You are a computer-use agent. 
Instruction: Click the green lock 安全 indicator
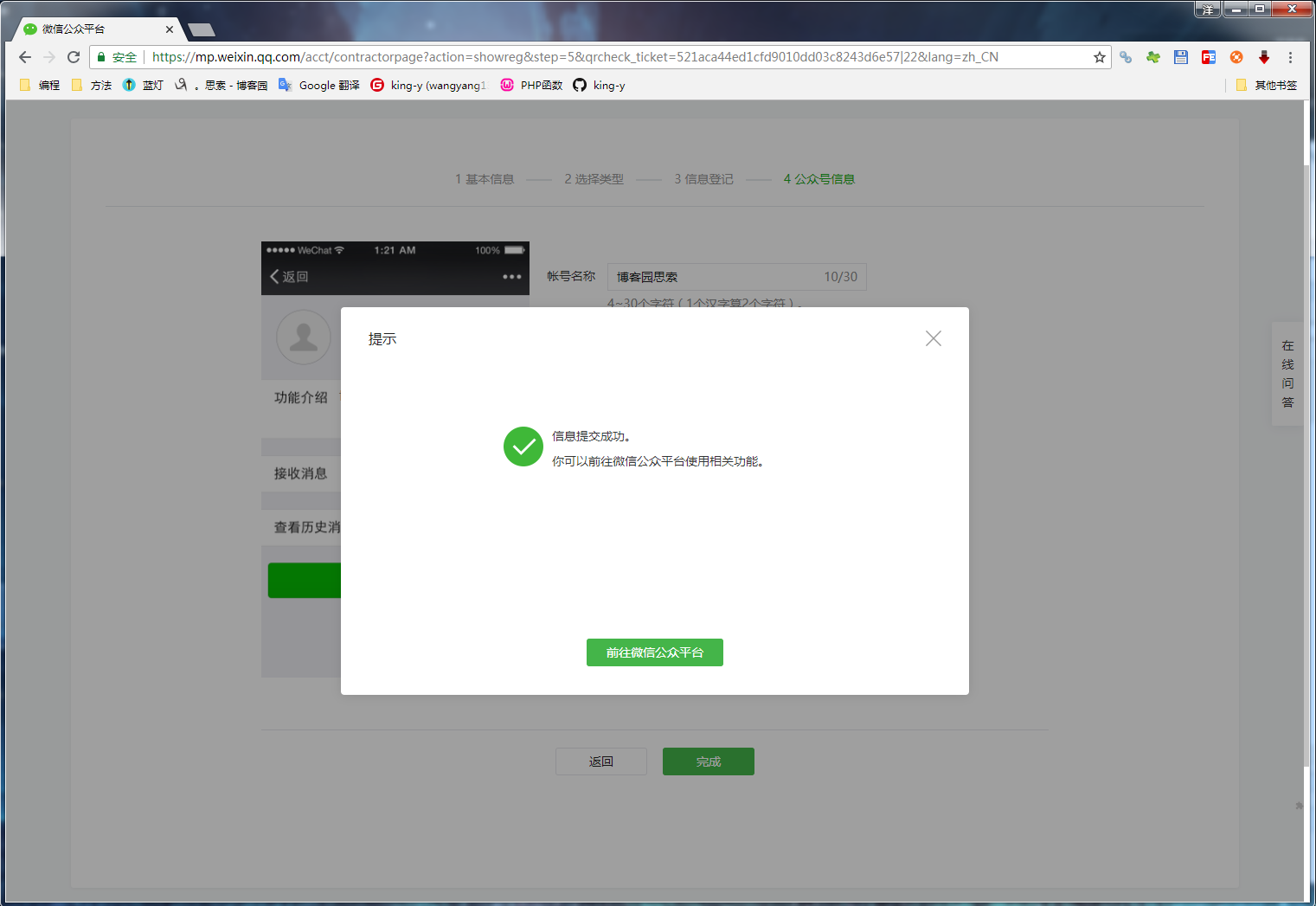(x=117, y=57)
